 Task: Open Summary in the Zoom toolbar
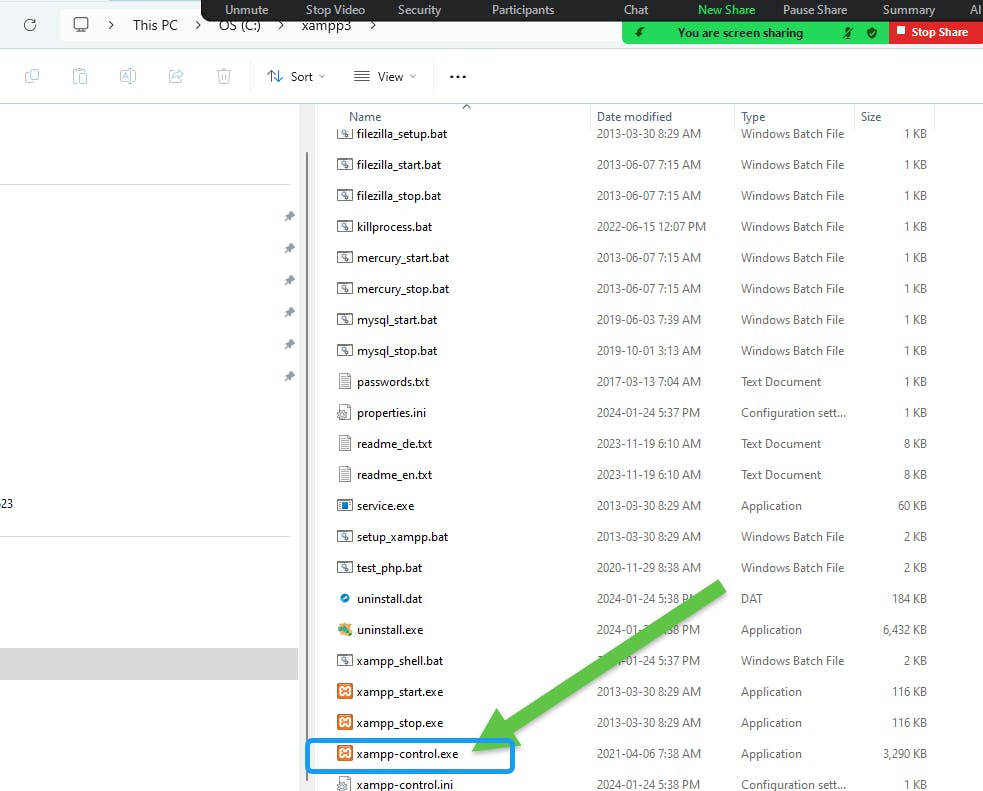(x=908, y=10)
